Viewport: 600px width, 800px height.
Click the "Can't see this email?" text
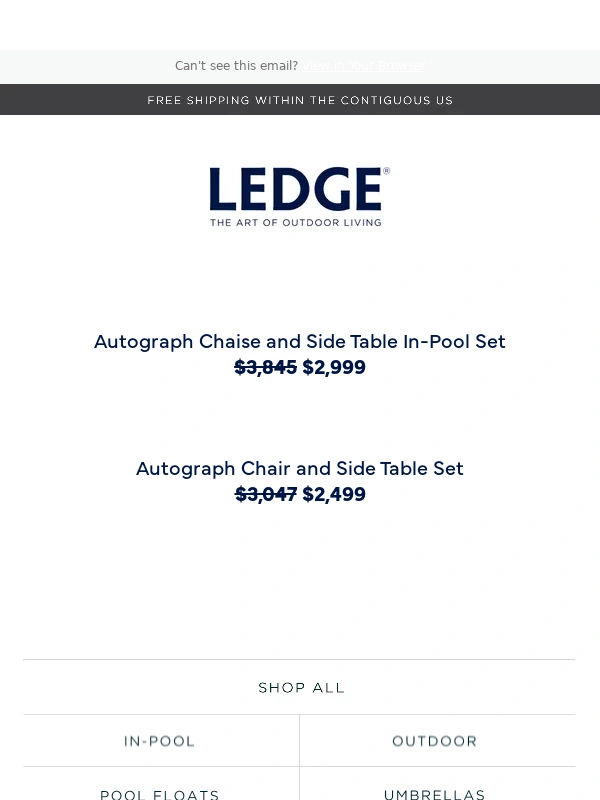pos(236,66)
